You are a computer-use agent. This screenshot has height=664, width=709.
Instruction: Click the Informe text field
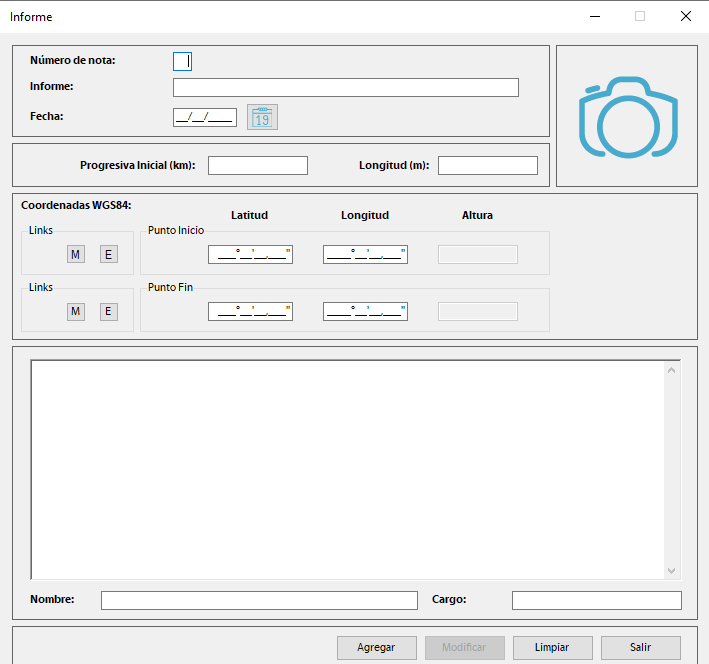tap(345, 88)
